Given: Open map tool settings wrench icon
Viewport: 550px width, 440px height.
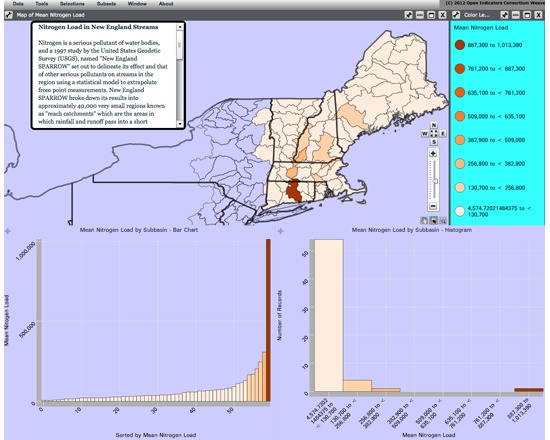Looking at the screenshot, I should (x=9, y=15).
